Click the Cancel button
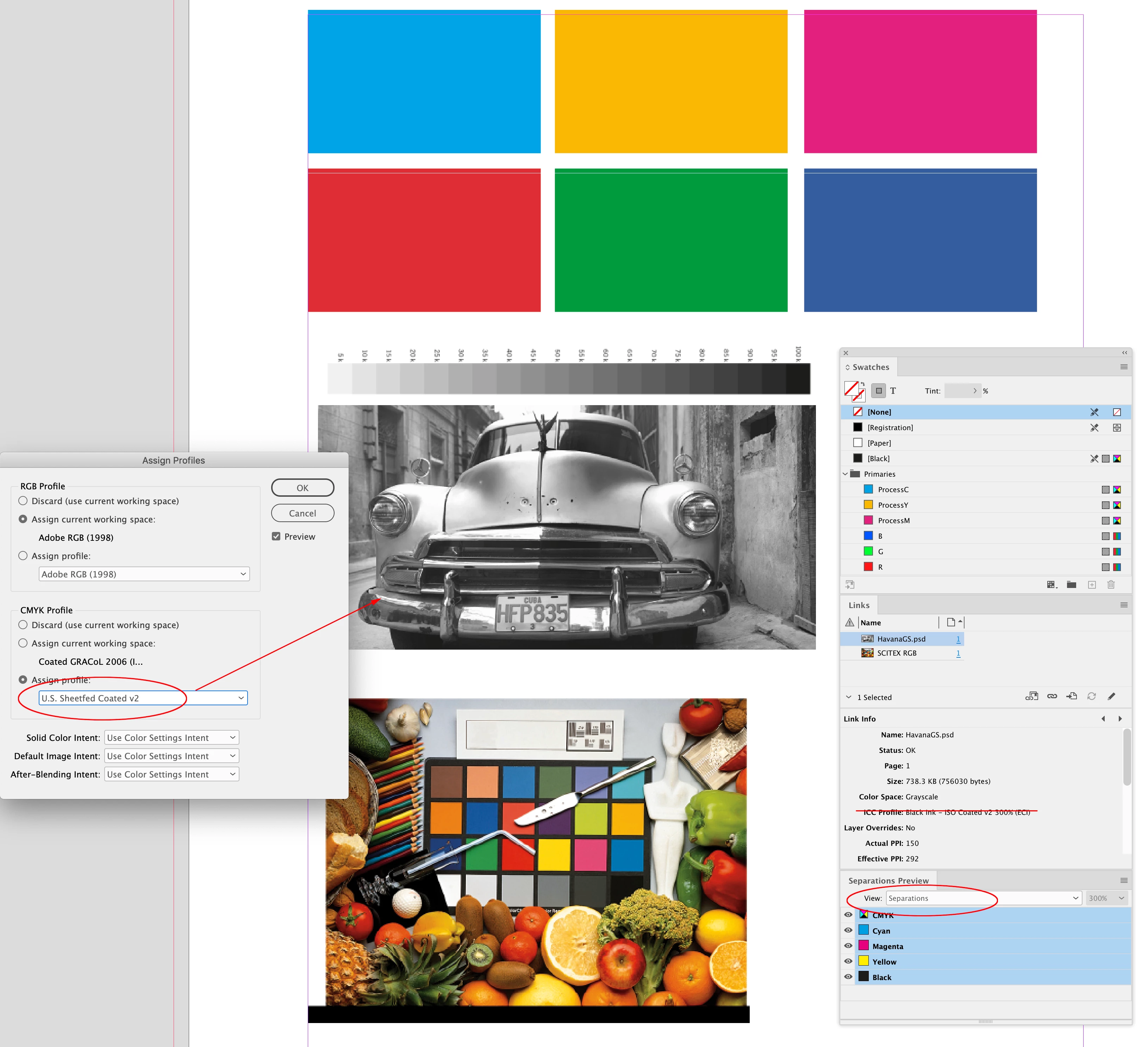The image size is (1148, 1047). (x=302, y=513)
